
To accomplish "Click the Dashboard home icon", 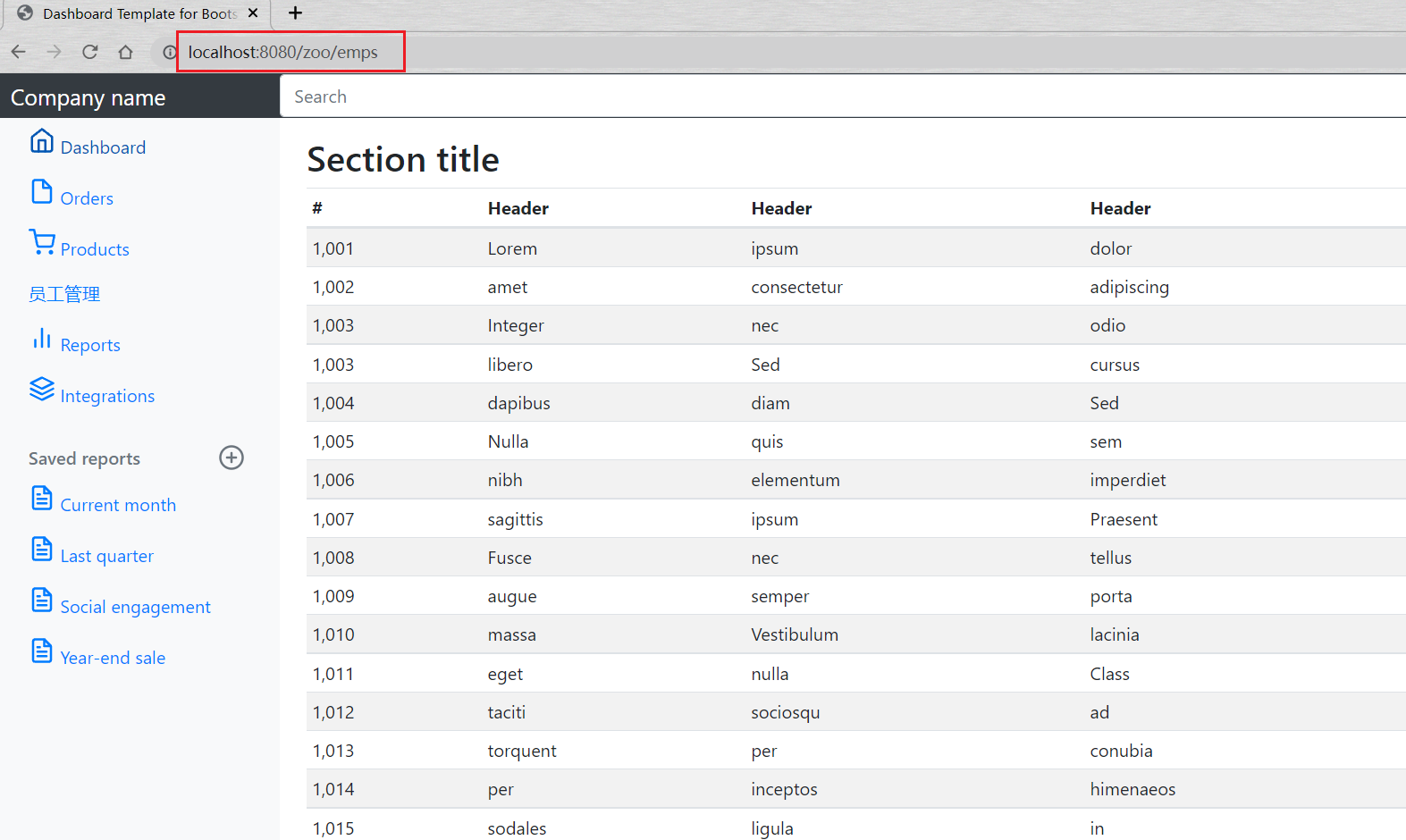I will [x=41, y=141].
